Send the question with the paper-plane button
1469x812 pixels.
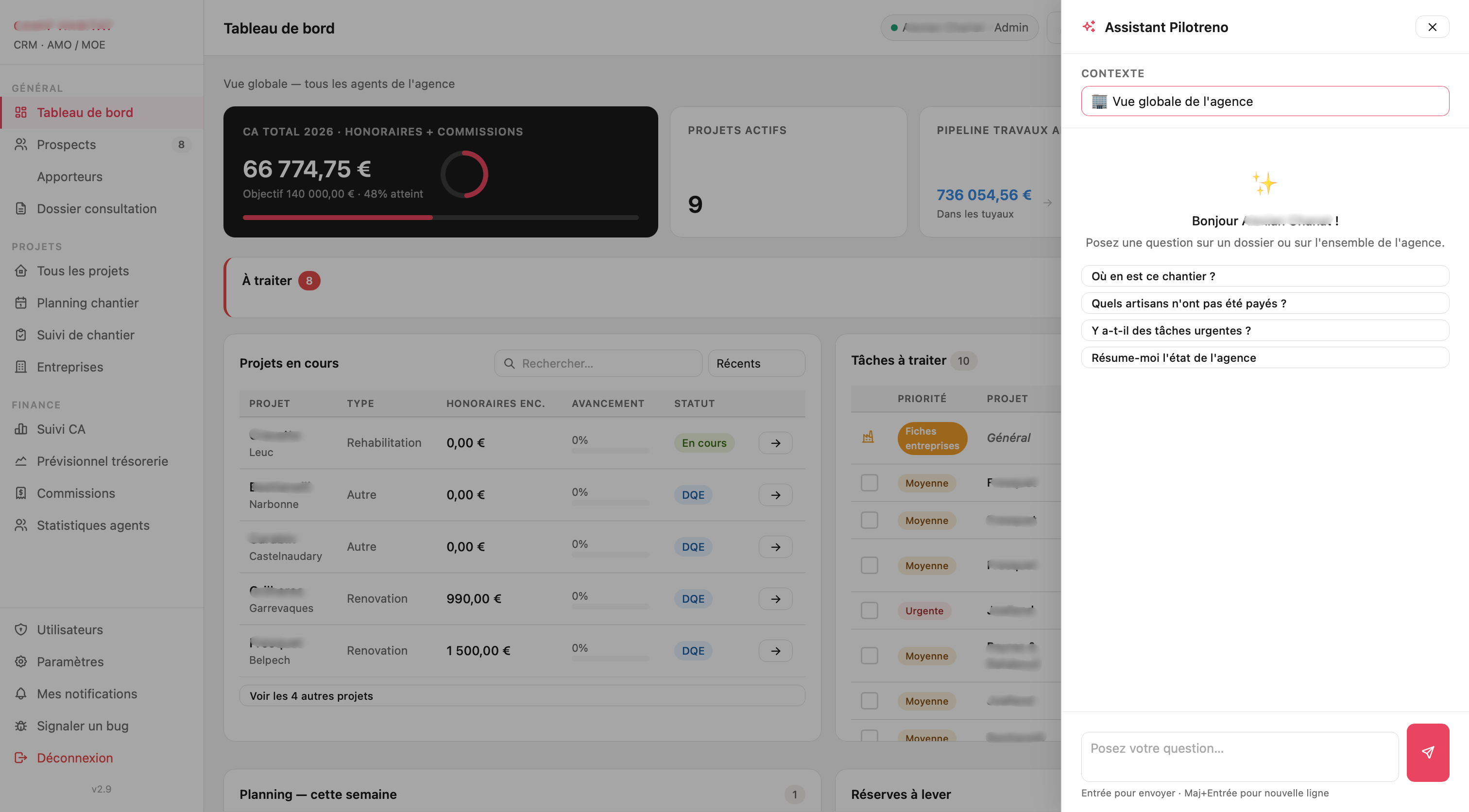click(1427, 752)
